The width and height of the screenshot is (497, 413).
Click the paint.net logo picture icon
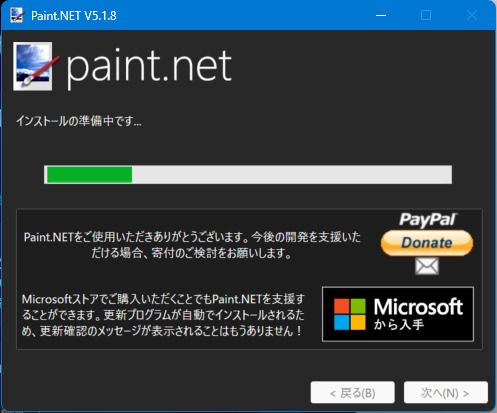coord(36,66)
